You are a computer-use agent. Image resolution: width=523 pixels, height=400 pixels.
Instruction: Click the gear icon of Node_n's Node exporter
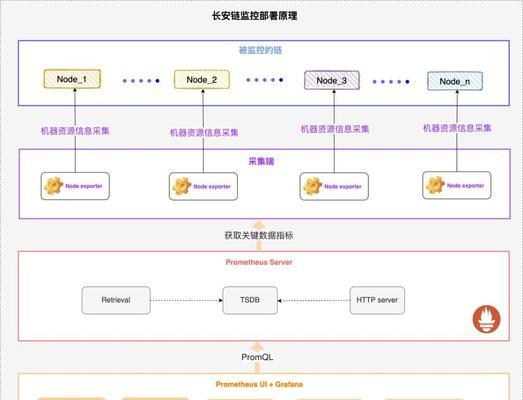tap(435, 185)
